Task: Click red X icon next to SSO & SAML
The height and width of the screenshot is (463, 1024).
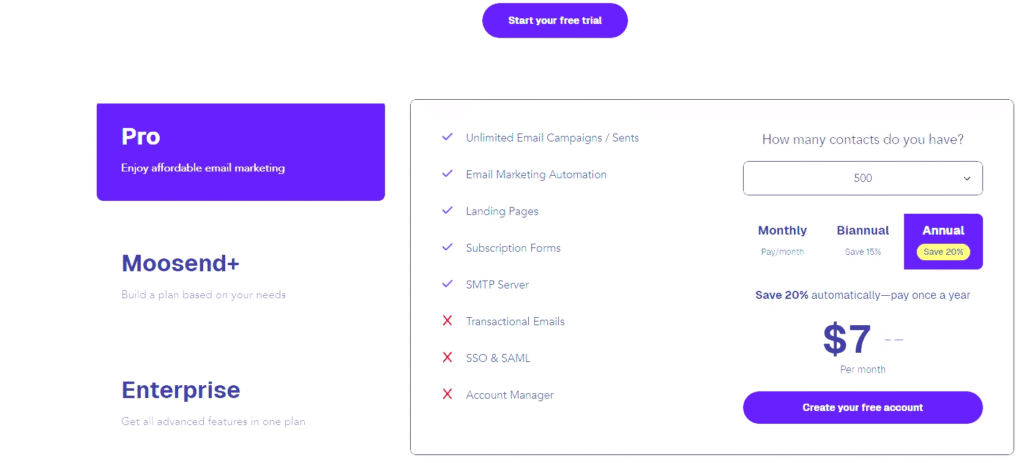Action: click(x=447, y=357)
